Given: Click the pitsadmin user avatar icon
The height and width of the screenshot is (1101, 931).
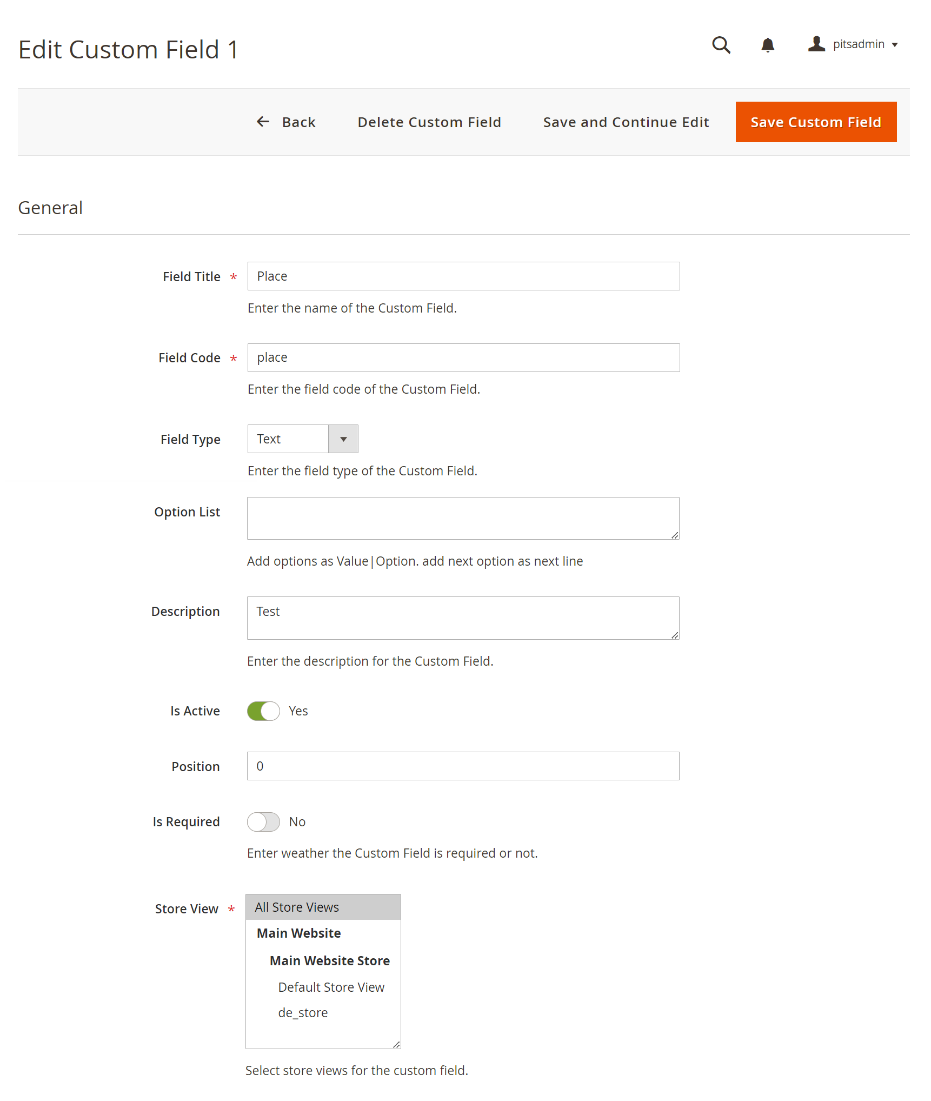Looking at the screenshot, I should [817, 44].
